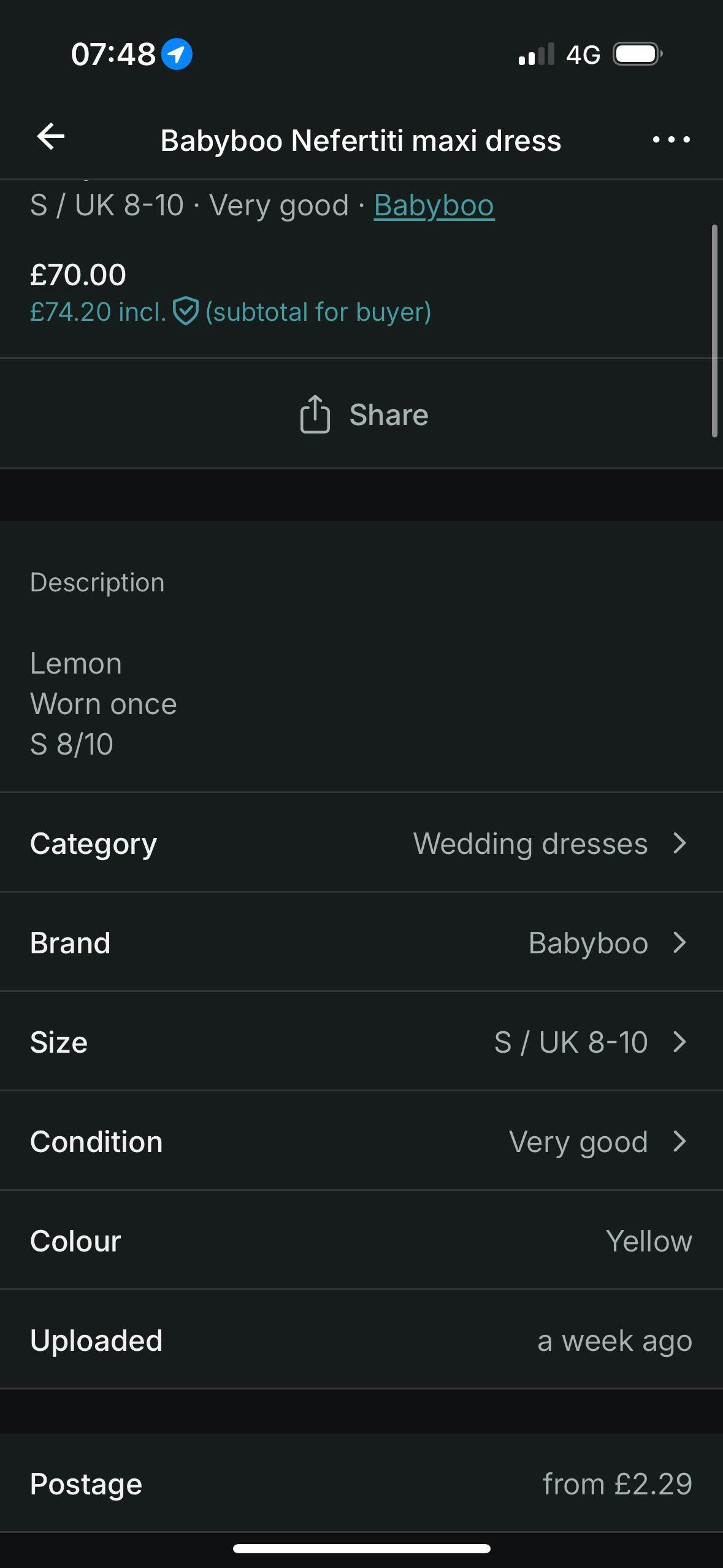The image size is (723, 1568).
Task: Expand the Condition chevron for Very good
Action: tap(679, 1141)
